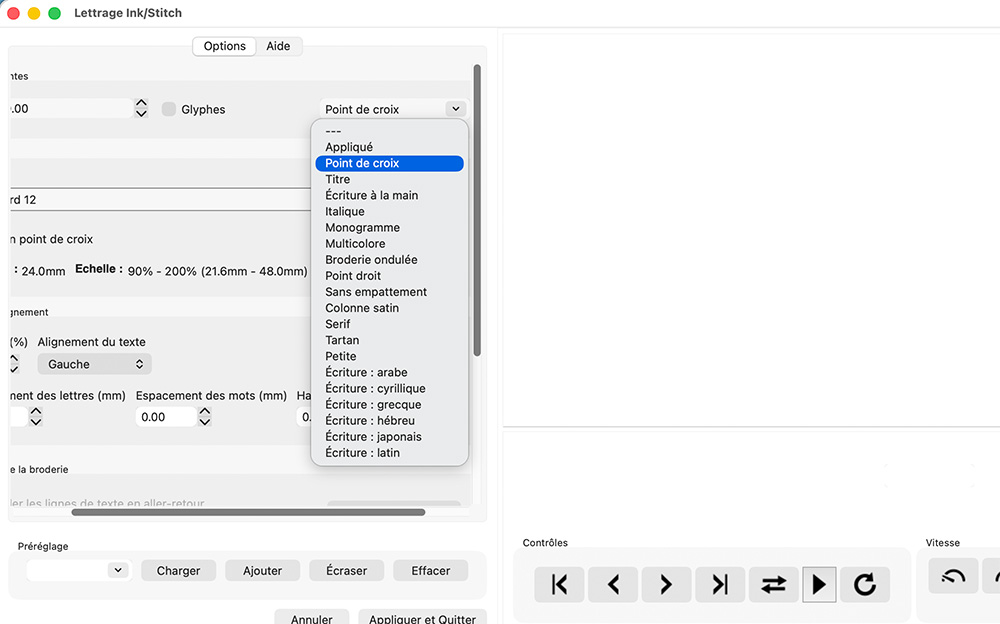Viewport: 1000px width, 624px height.
Task: Click the Ajouter preset button
Action: pos(262,570)
